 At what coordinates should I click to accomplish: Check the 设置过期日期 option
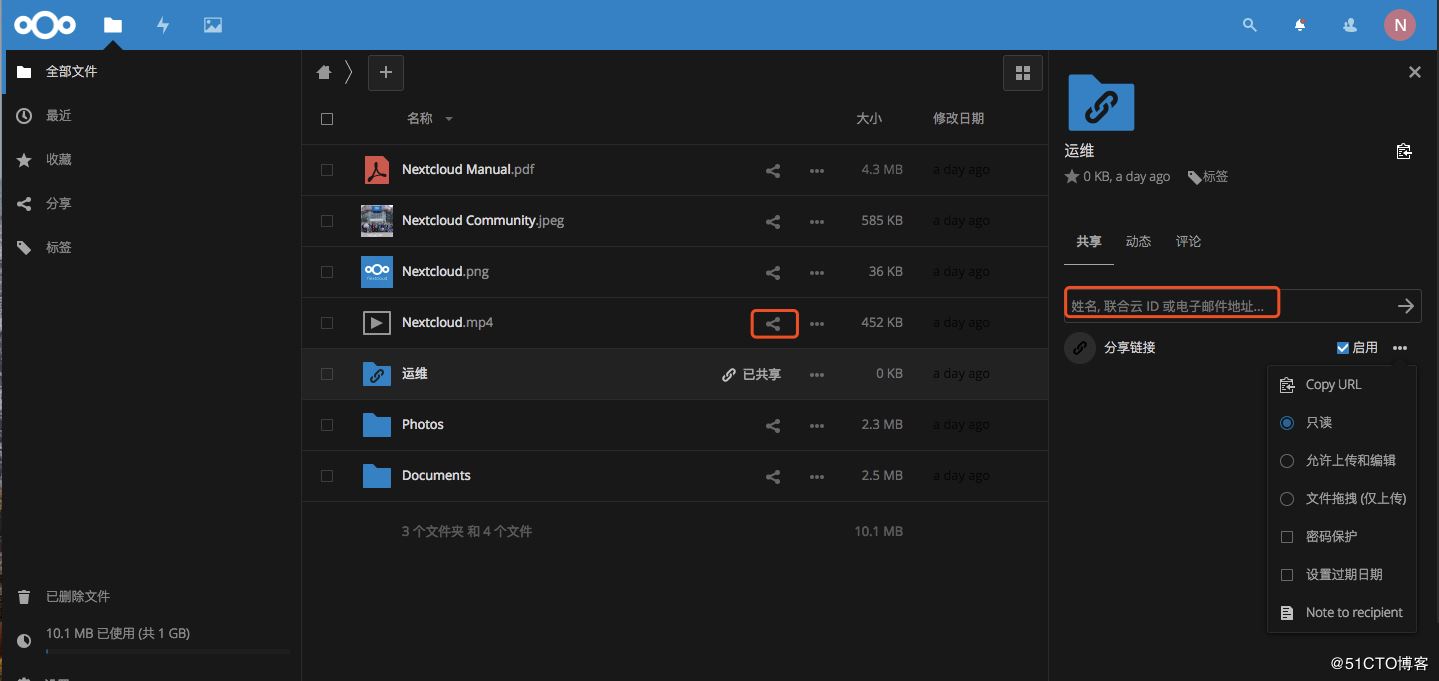pos(1287,575)
